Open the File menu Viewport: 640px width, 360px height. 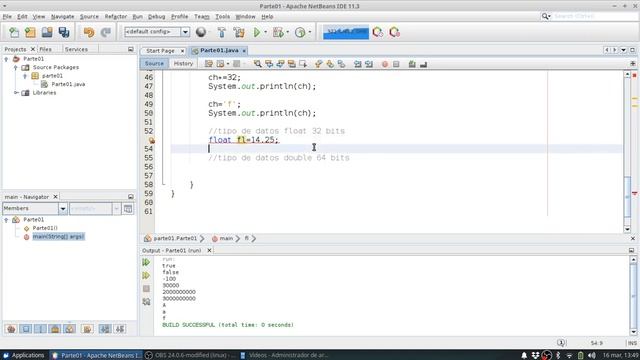point(7,16)
